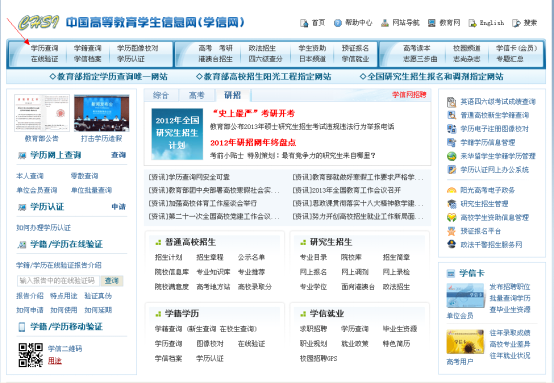Viewport: 554px width, 383px height.
Task: Click 网上调剂 under 研究生招生
Action: [x=355, y=272]
